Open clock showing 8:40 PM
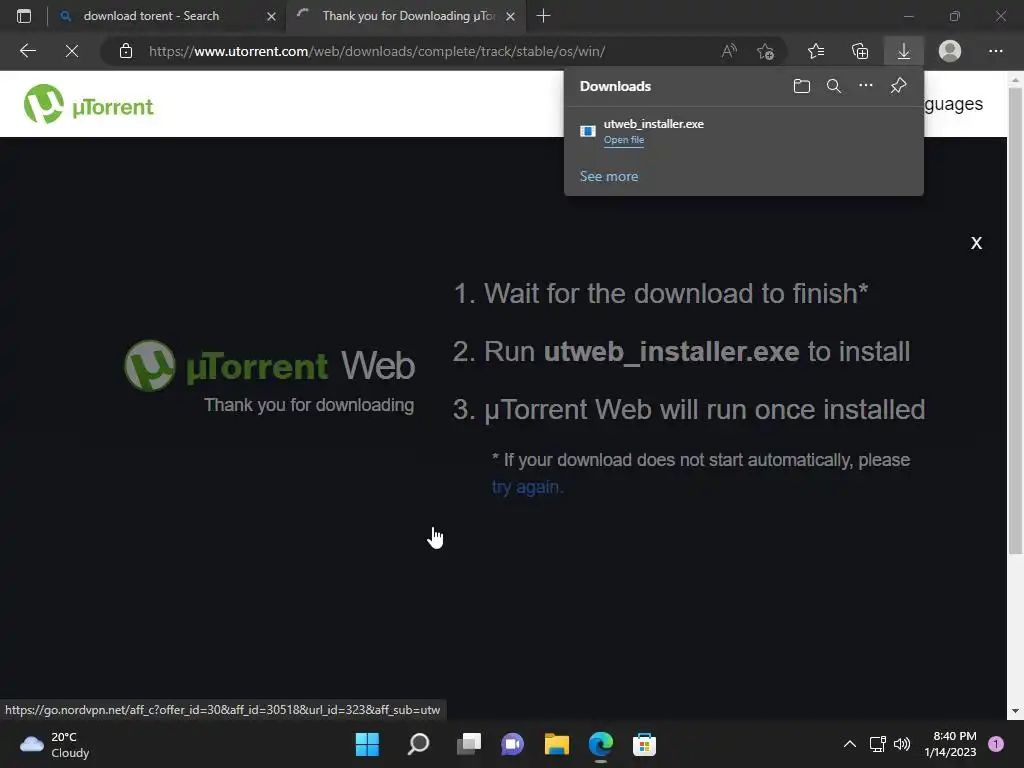Image resolution: width=1024 pixels, height=768 pixels. (950, 744)
